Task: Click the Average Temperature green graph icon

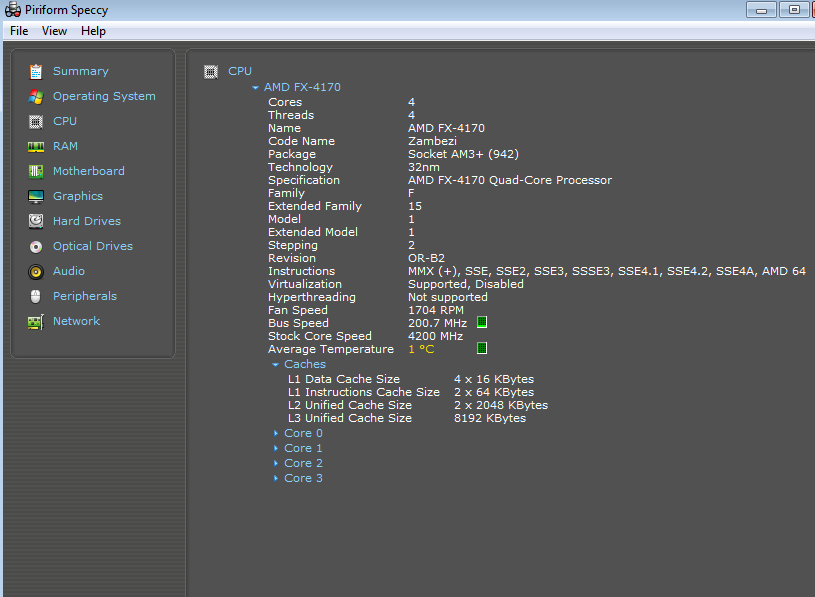Action: (482, 349)
